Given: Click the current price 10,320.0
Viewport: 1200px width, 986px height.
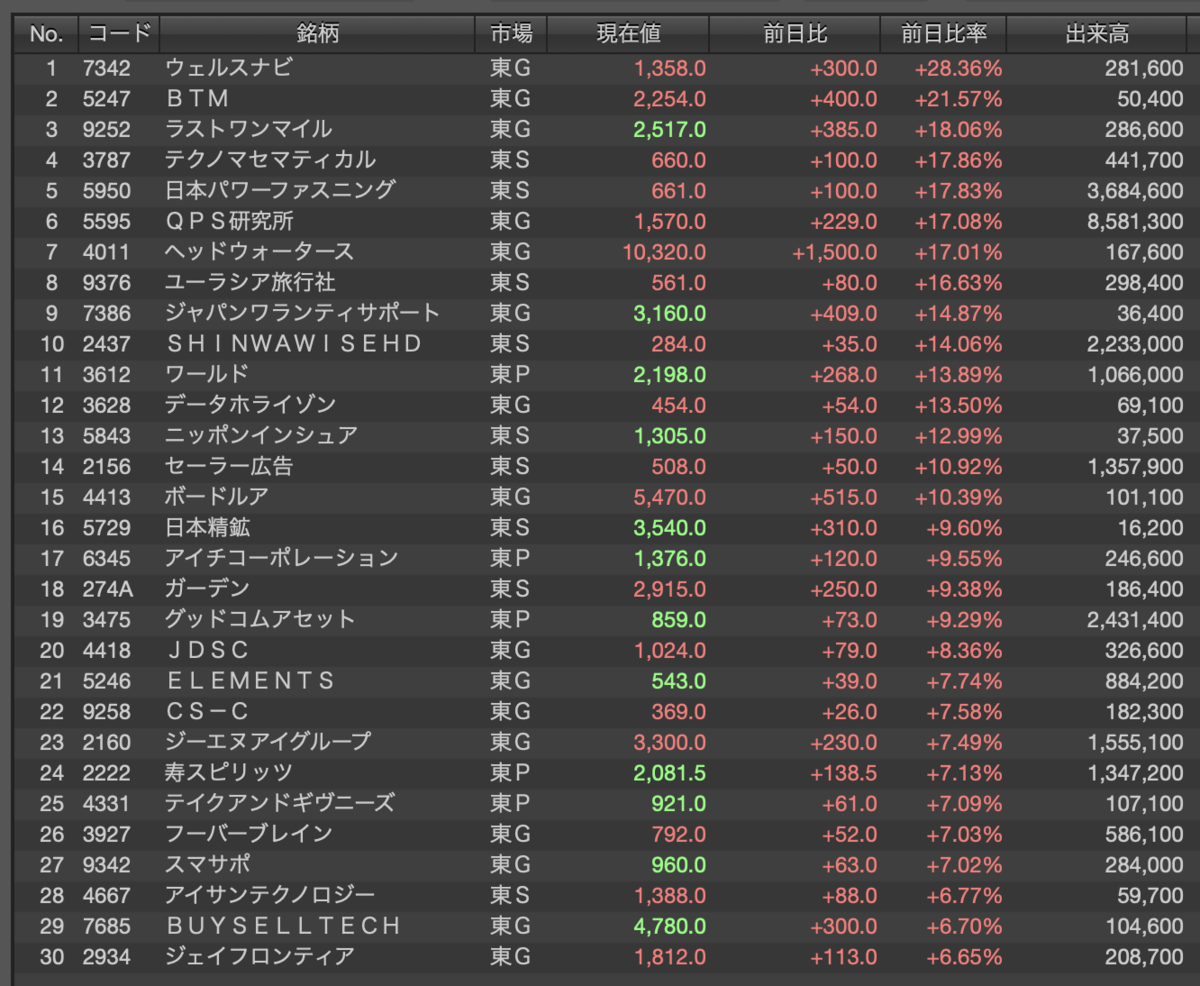Looking at the screenshot, I should pyautogui.click(x=664, y=252).
